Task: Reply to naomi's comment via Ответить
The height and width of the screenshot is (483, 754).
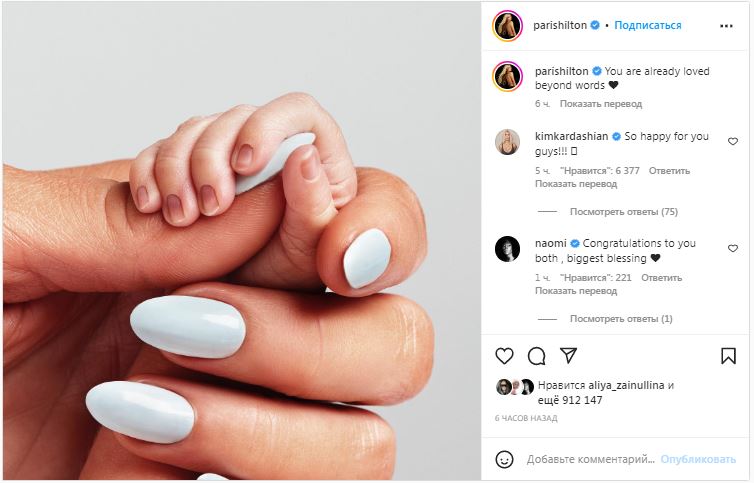Action: pos(661,278)
